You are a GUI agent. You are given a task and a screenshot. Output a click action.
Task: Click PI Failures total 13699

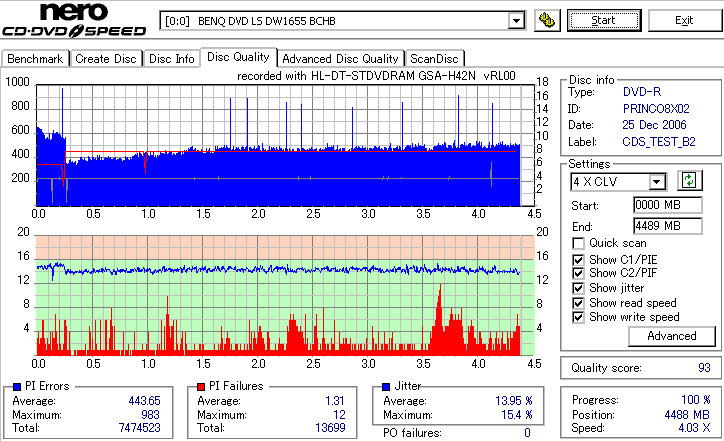330,428
